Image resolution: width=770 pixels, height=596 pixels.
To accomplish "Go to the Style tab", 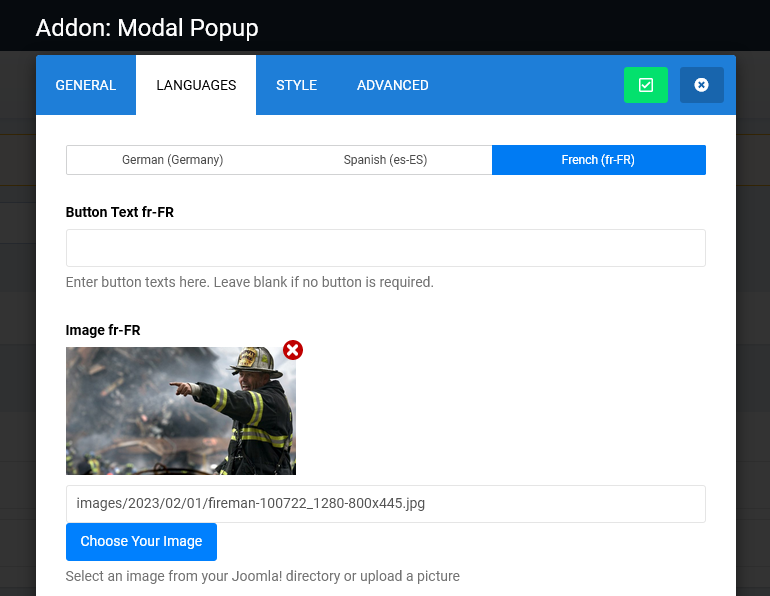I will [297, 85].
